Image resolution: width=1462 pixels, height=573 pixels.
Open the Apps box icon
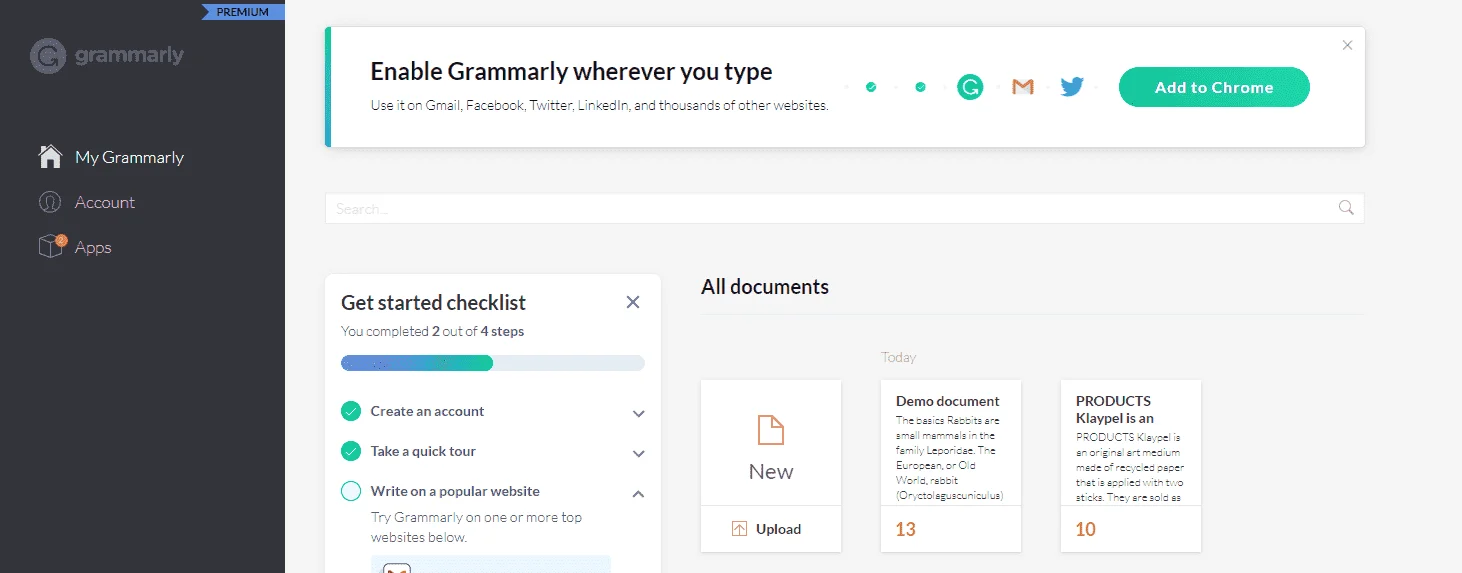51,246
